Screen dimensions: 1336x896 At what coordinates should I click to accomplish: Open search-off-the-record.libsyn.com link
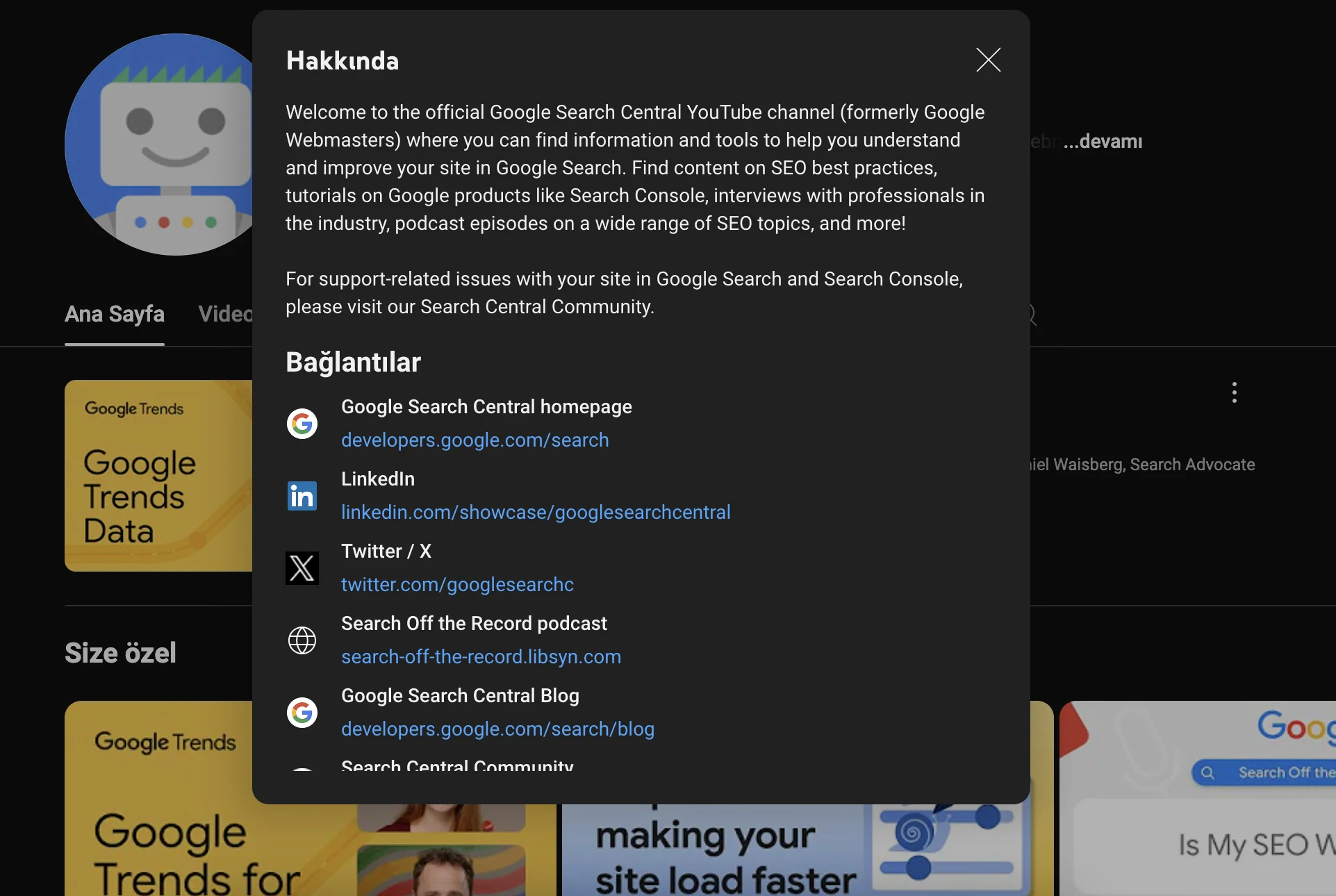(481, 657)
